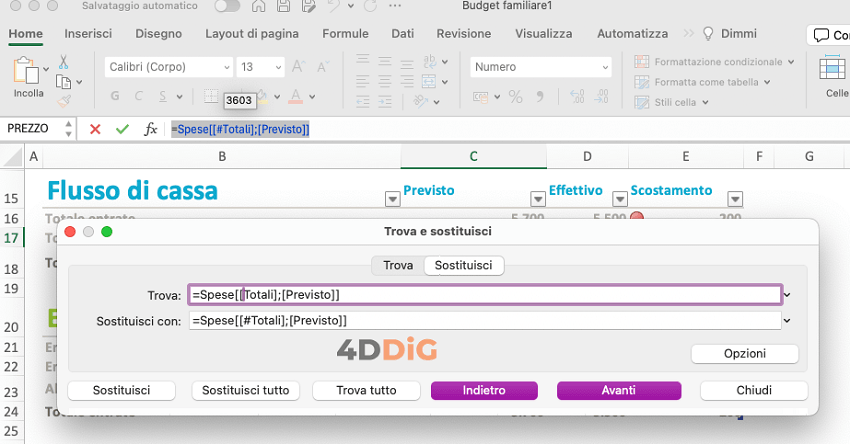Click the merge and center icon
The width and height of the screenshot is (850, 444).
click(x=429, y=81)
